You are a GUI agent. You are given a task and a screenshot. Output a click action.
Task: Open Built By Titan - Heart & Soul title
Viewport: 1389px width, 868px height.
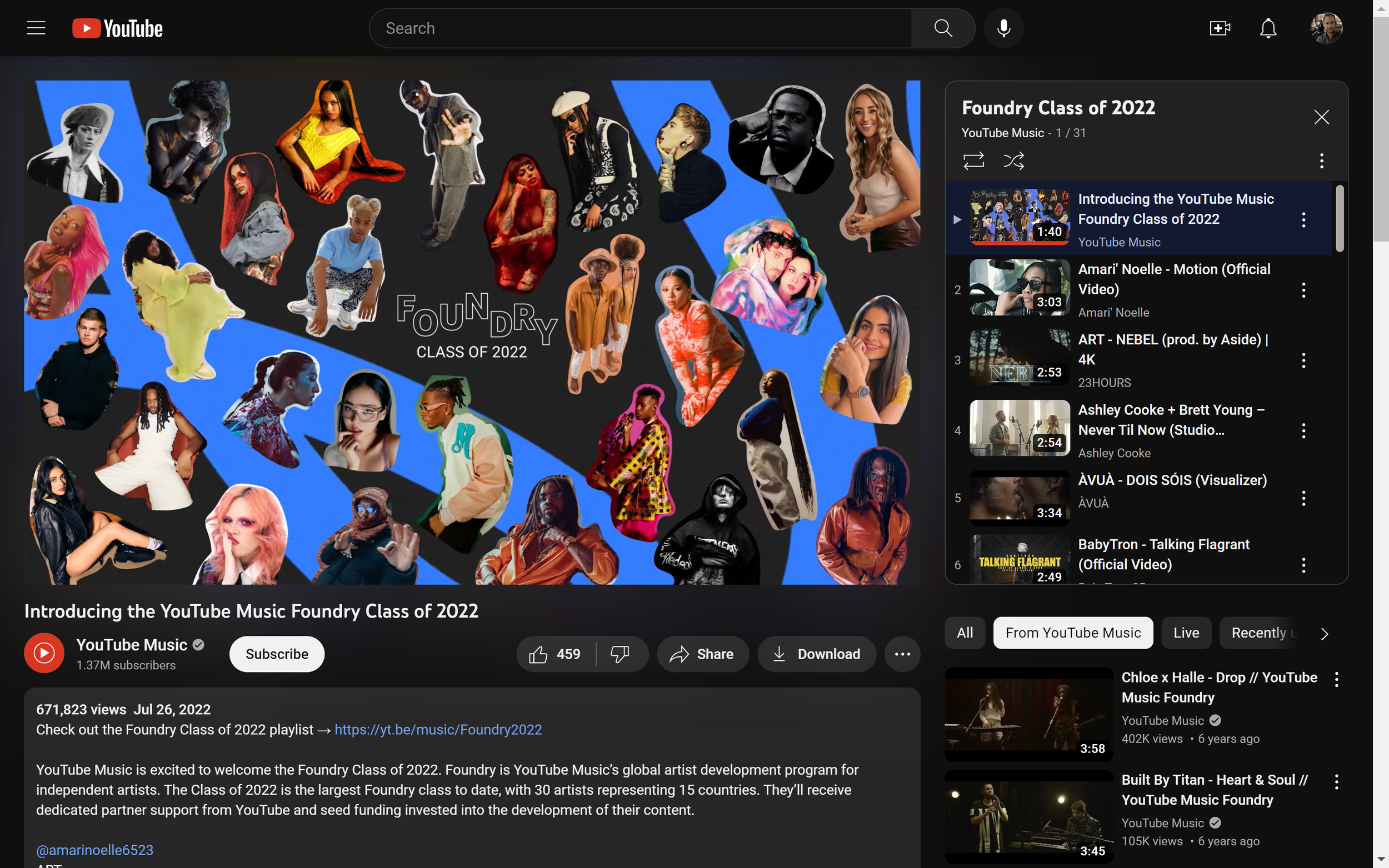[x=1214, y=789]
